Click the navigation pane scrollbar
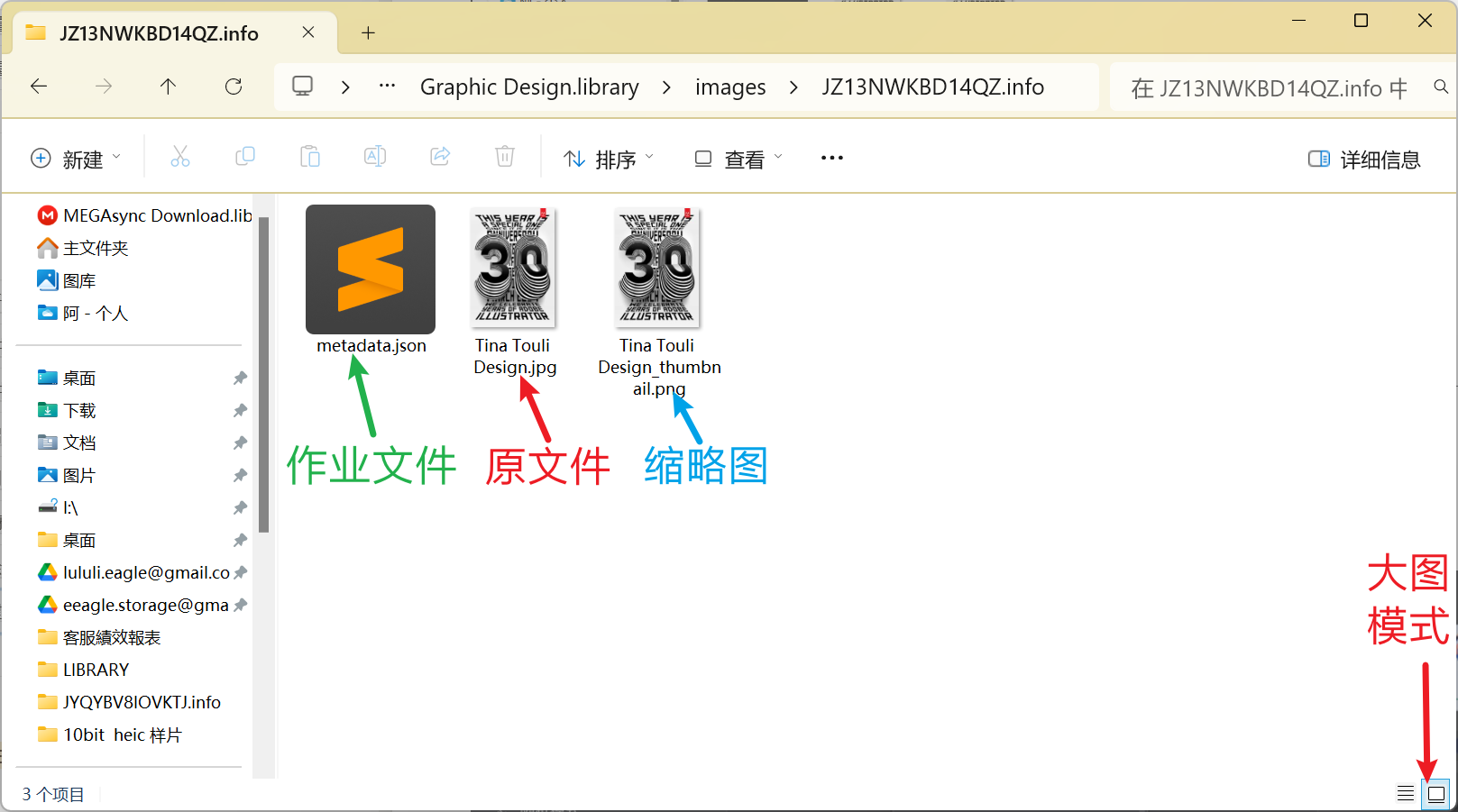1458x812 pixels. coord(263,374)
